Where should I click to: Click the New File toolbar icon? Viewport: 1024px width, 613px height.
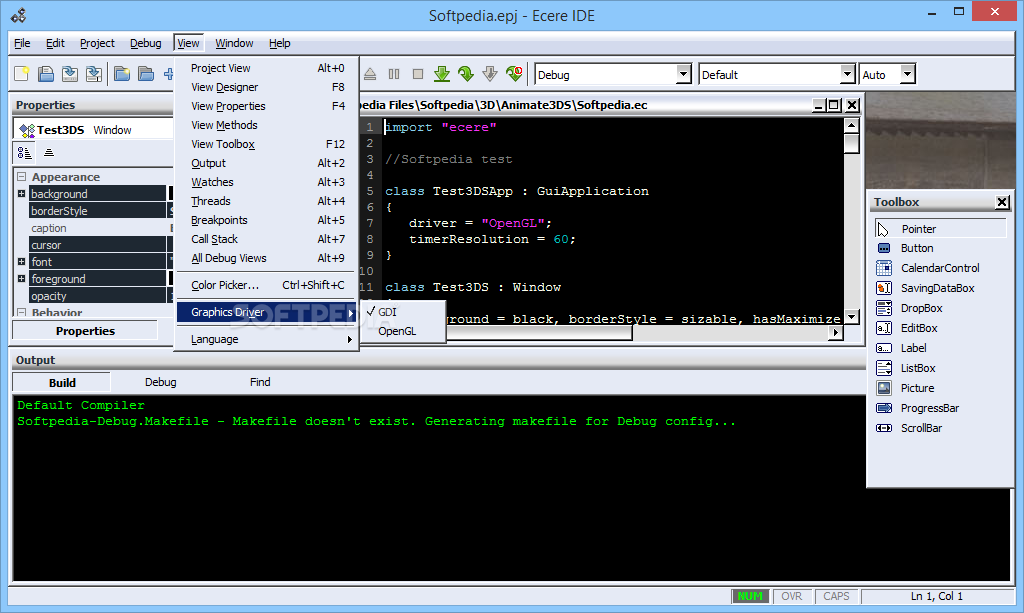[22, 74]
